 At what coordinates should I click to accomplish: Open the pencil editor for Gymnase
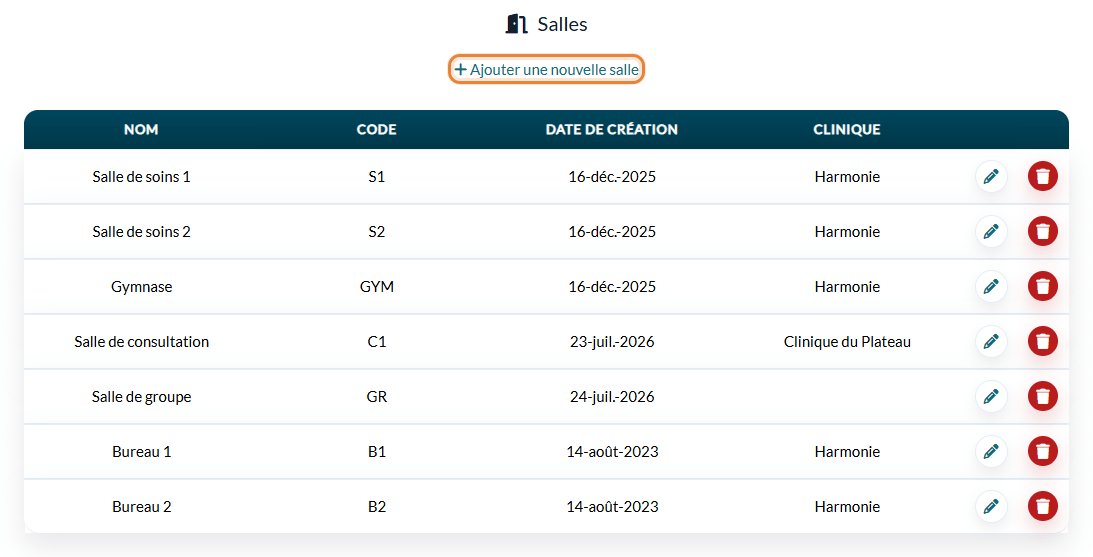pos(991,287)
